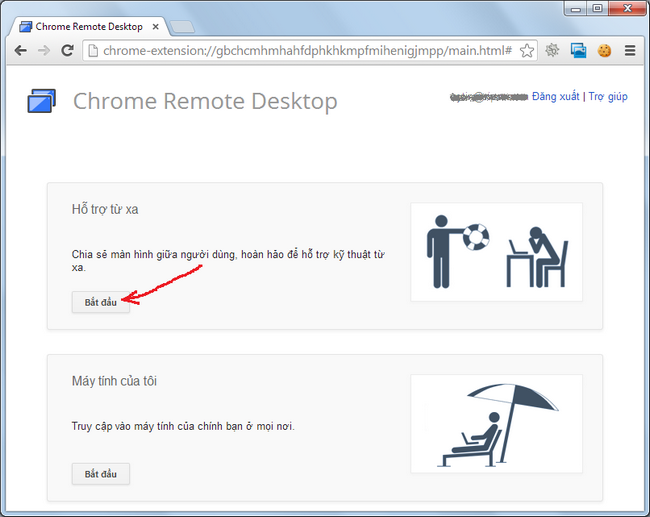650x517 pixels.
Task: Click the beach umbrella illustration
Action: click(496, 424)
